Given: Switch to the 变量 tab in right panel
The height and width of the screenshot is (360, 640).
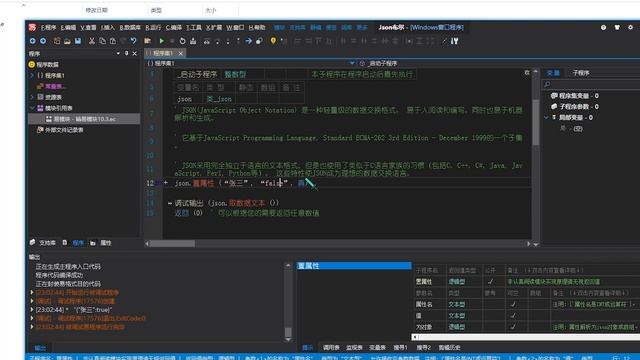Looking at the screenshot, I should tap(553, 73).
